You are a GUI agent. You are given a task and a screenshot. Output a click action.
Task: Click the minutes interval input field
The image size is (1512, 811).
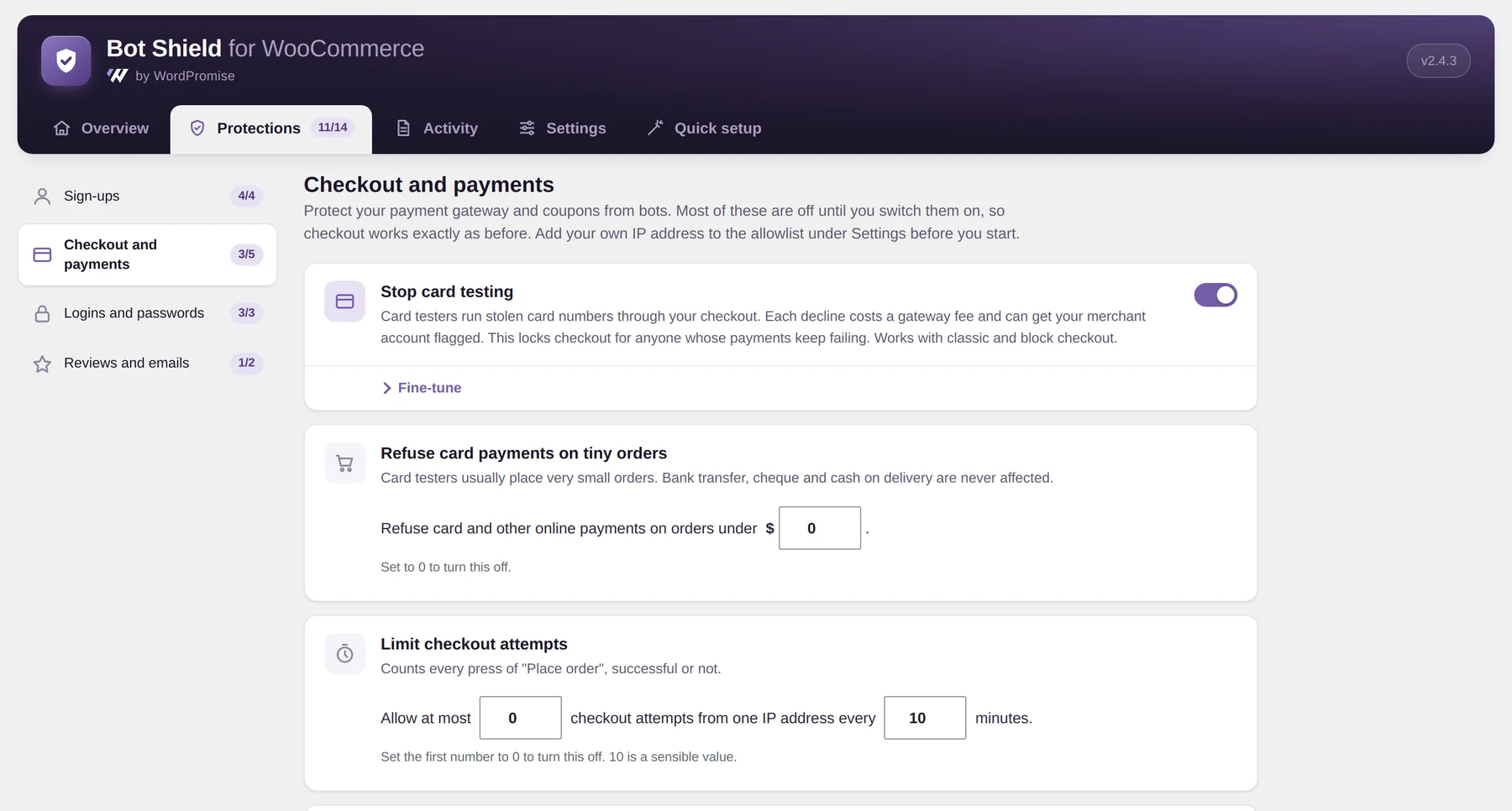tap(925, 718)
